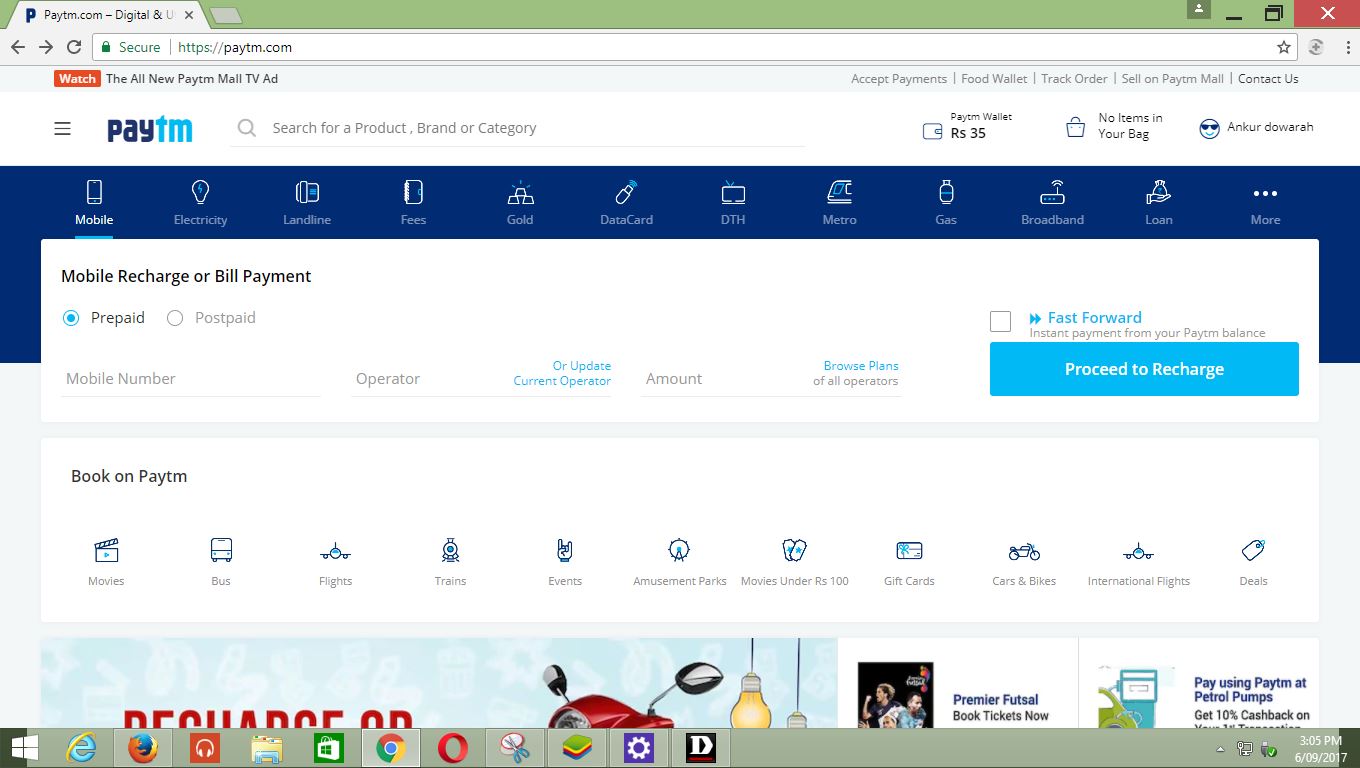The height and width of the screenshot is (768, 1360).
Task: Click Proceed to Recharge button
Action: [1144, 369]
